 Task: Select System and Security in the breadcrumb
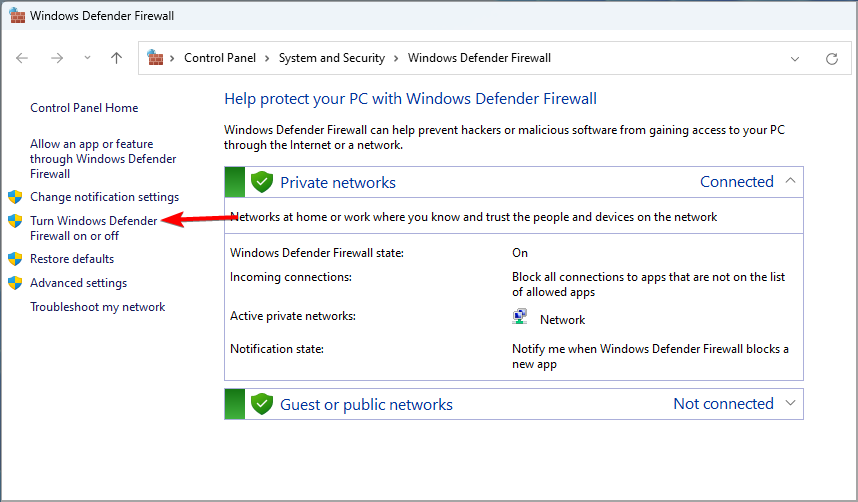tap(331, 58)
